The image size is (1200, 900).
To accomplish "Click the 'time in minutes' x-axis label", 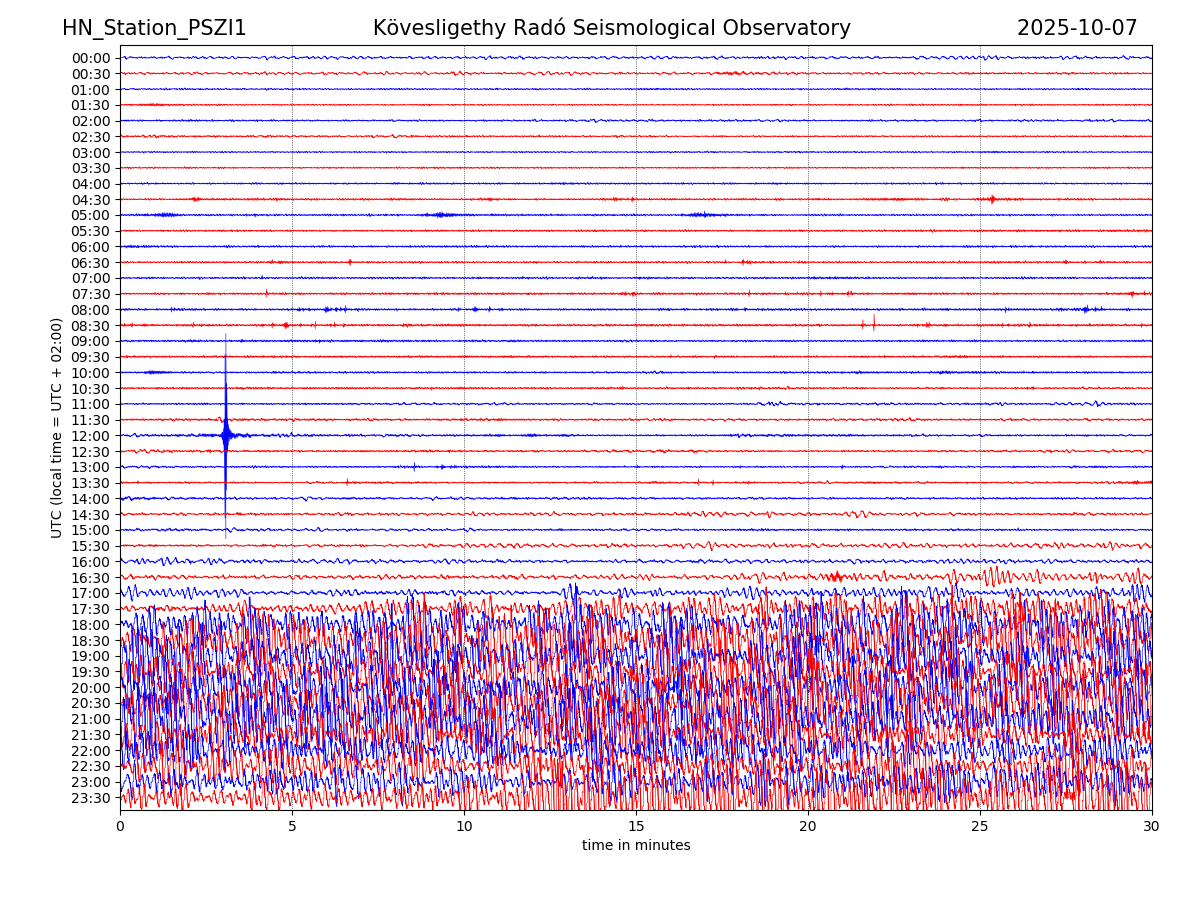I will (x=636, y=845).
